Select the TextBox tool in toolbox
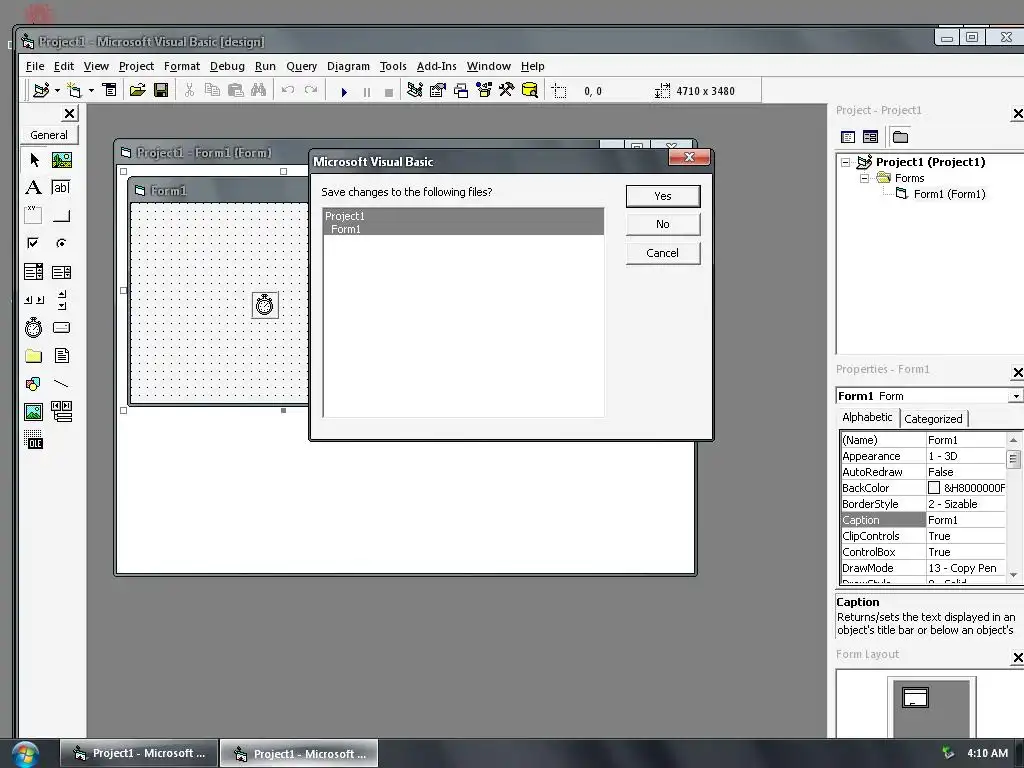 coord(61,188)
